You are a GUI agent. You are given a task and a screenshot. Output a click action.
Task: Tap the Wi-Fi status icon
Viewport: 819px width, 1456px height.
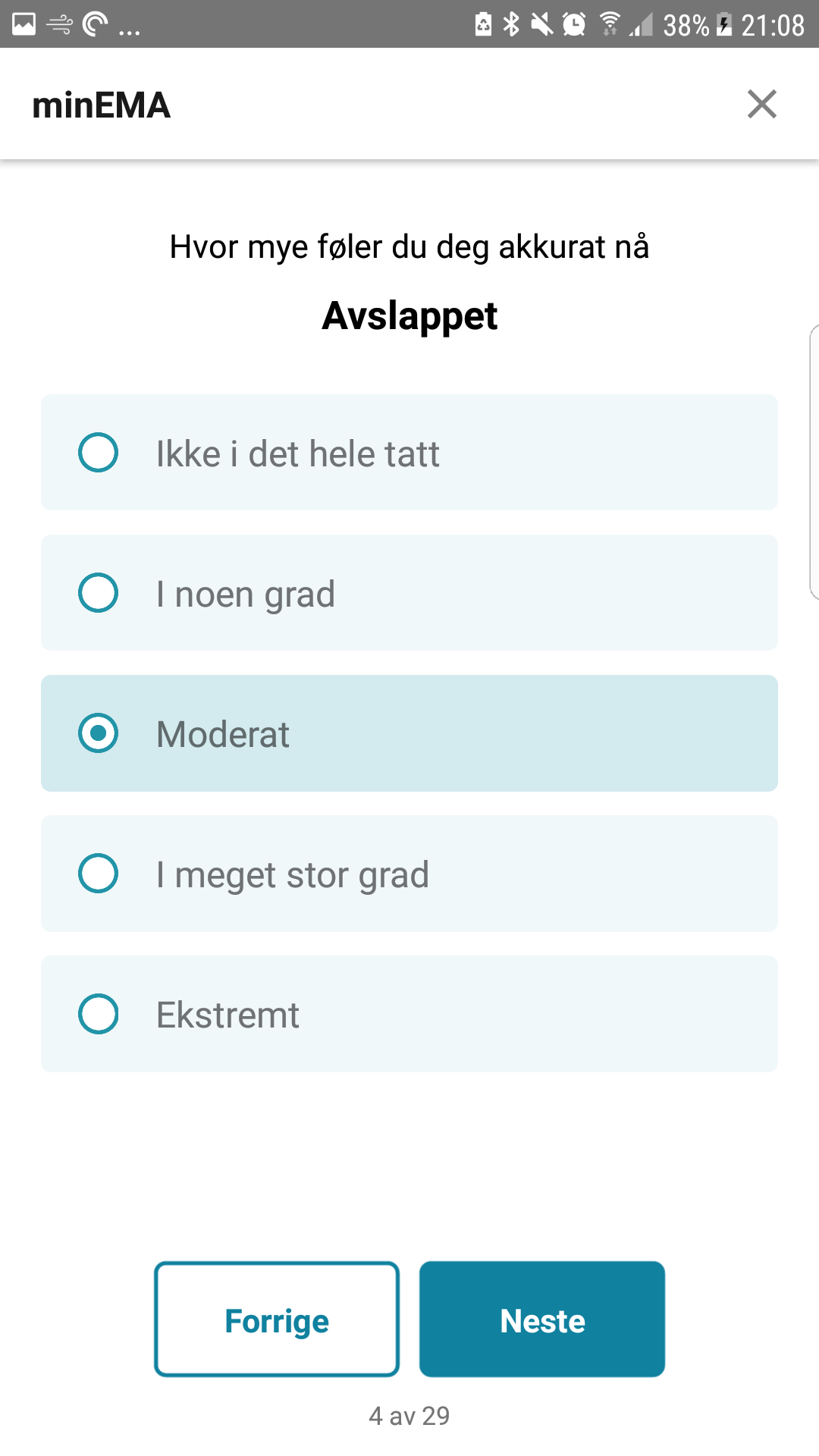point(609,24)
